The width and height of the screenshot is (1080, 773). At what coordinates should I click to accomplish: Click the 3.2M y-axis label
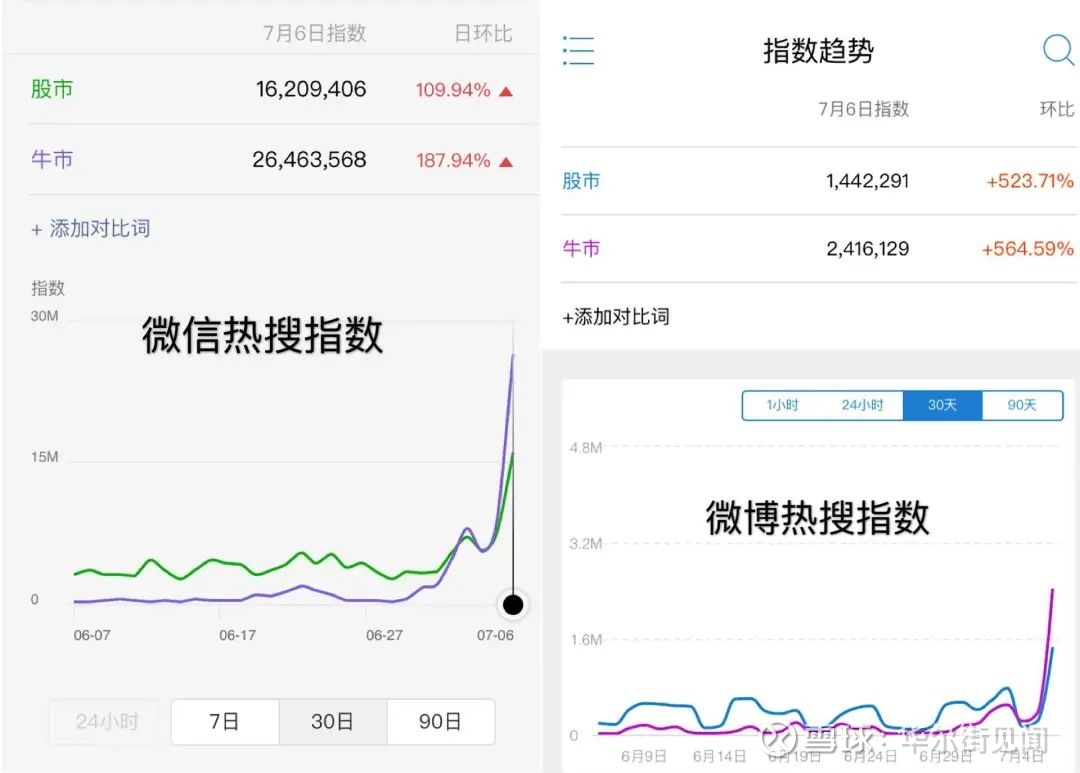point(586,544)
